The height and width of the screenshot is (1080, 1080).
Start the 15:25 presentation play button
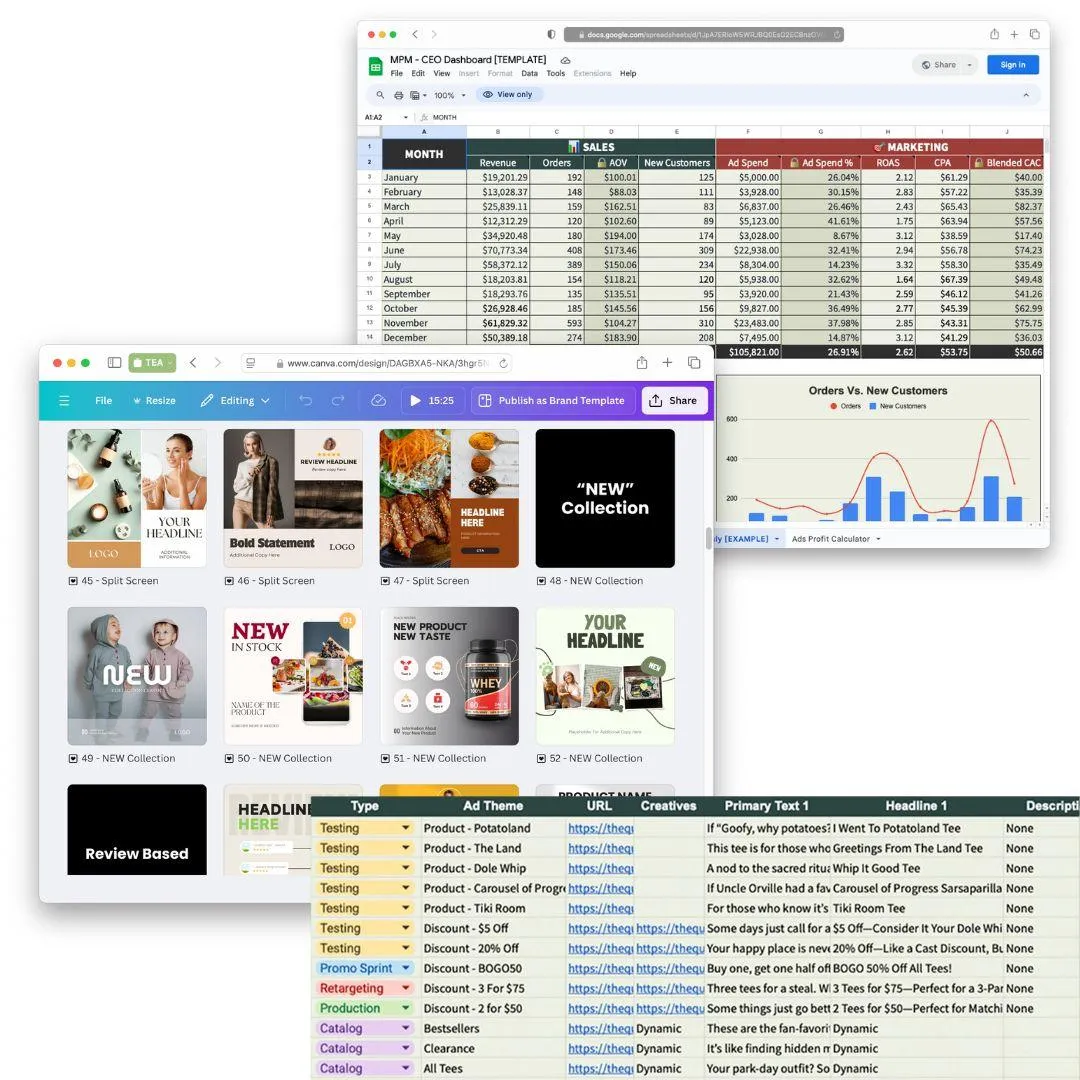415,401
